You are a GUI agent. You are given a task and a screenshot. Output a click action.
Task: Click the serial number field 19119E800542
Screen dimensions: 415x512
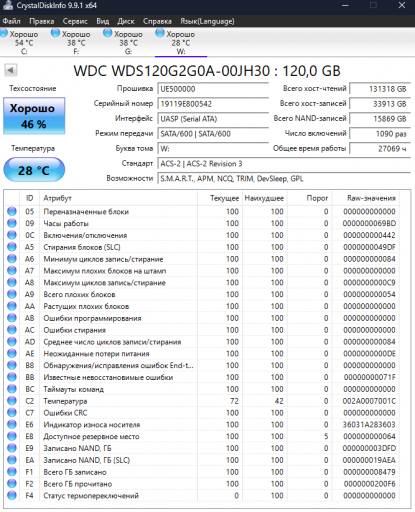click(x=213, y=104)
